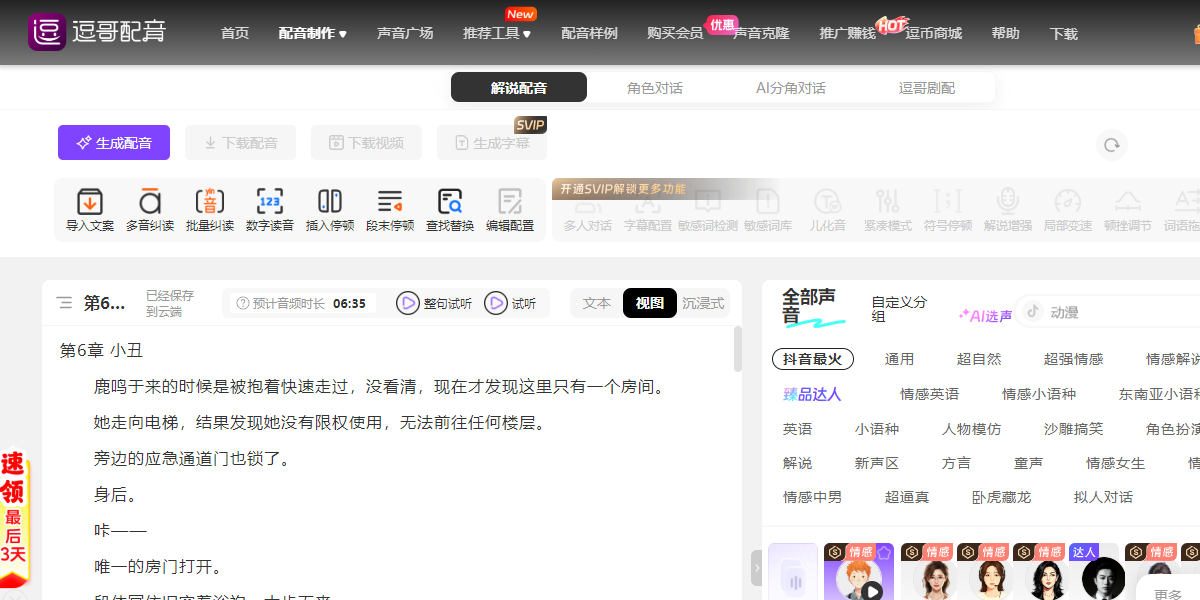
Task: Open the 逗哥剧配 tab
Action: (927, 88)
